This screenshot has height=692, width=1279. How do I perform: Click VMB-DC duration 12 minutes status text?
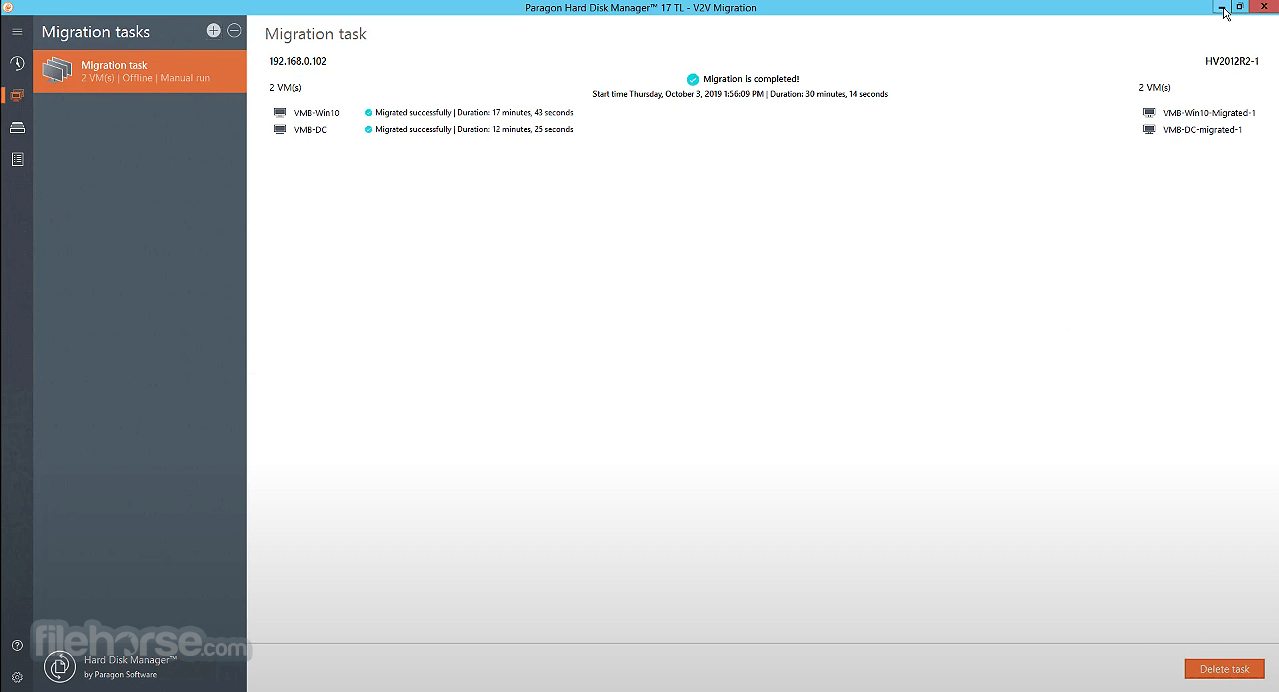coord(474,129)
